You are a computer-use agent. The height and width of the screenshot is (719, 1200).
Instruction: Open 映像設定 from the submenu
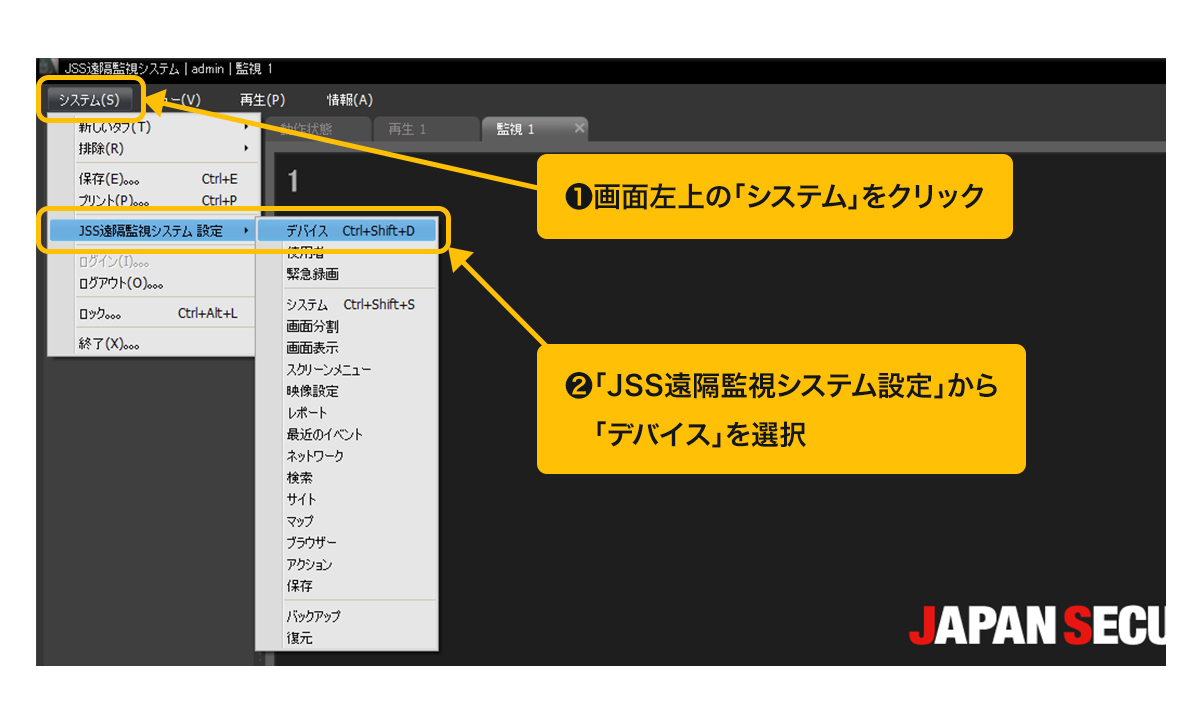pos(347,391)
